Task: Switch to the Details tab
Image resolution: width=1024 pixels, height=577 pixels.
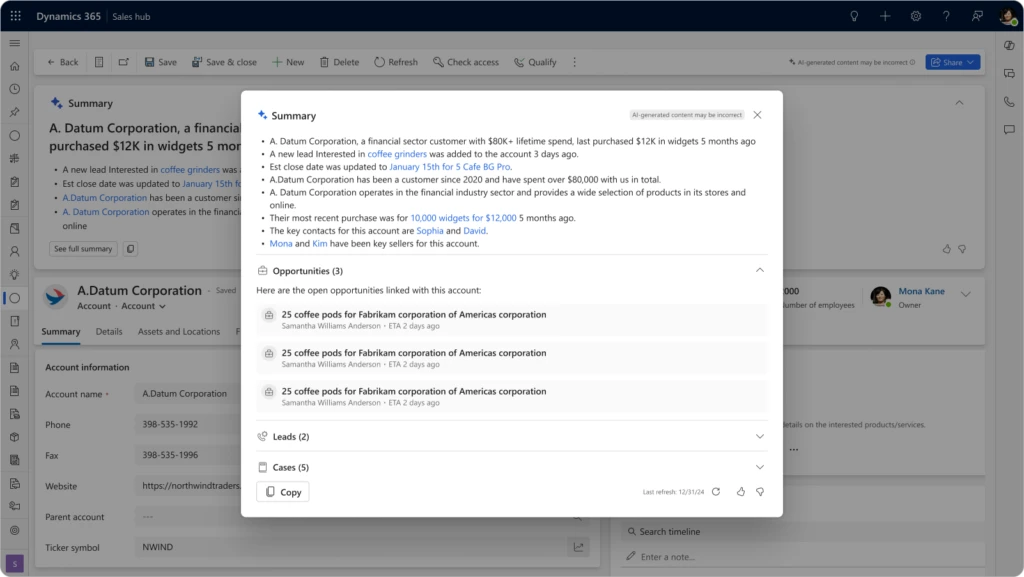Action: coord(108,331)
